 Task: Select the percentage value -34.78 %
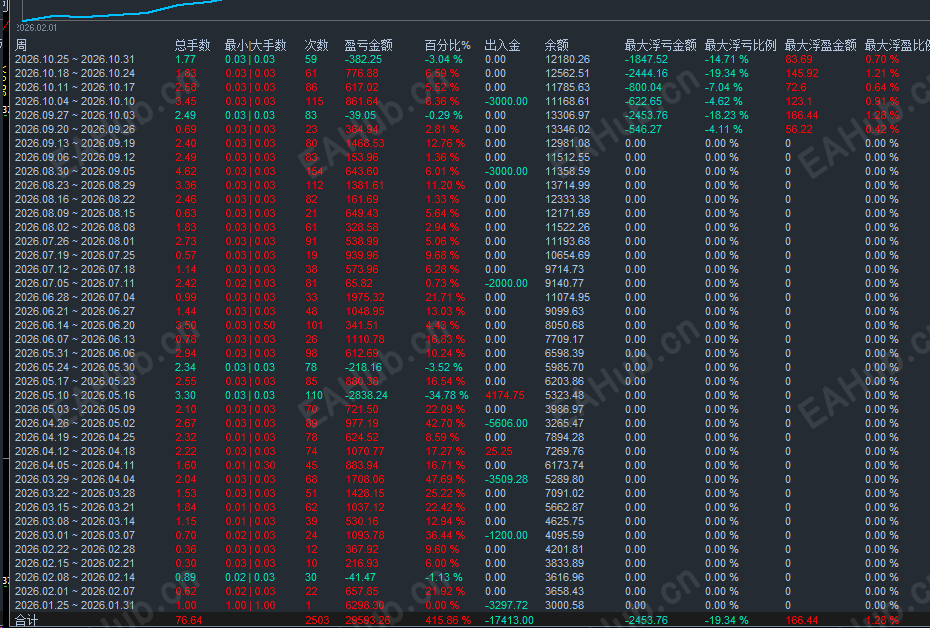(x=447, y=396)
